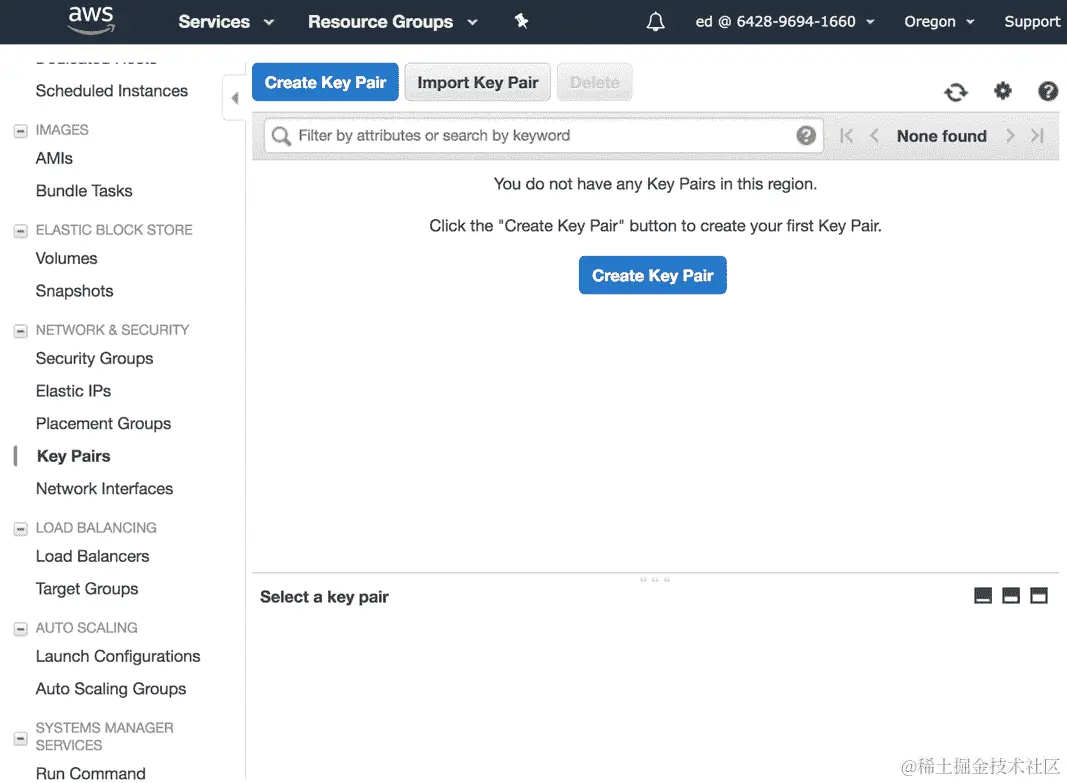Open Load Balancers in the sidebar
This screenshot has height=783, width=1067.
pos(92,556)
